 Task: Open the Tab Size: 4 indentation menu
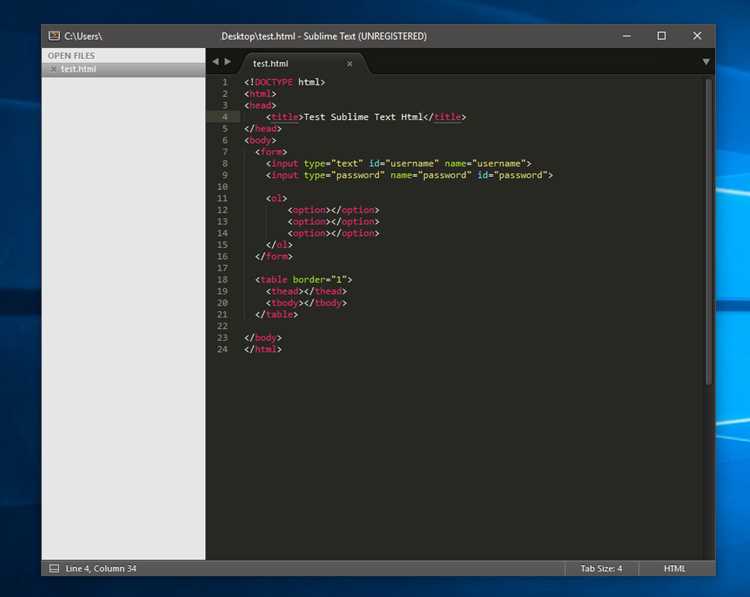[x=601, y=568]
